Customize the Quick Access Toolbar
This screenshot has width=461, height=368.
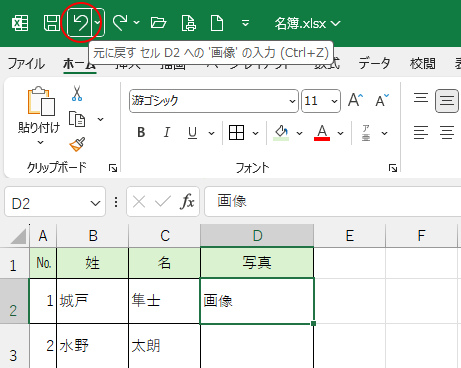245,23
